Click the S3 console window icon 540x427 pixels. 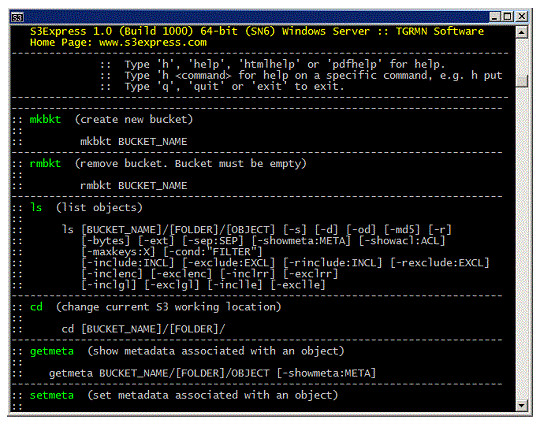pos(17,17)
